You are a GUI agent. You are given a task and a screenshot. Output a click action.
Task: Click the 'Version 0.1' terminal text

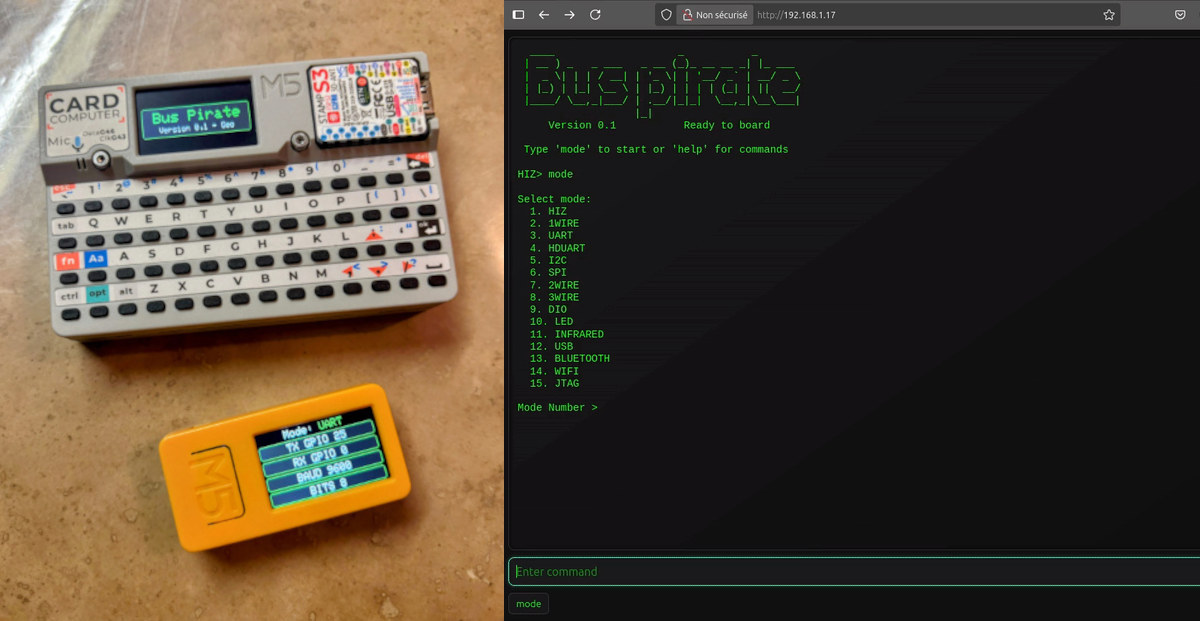(582, 126)
